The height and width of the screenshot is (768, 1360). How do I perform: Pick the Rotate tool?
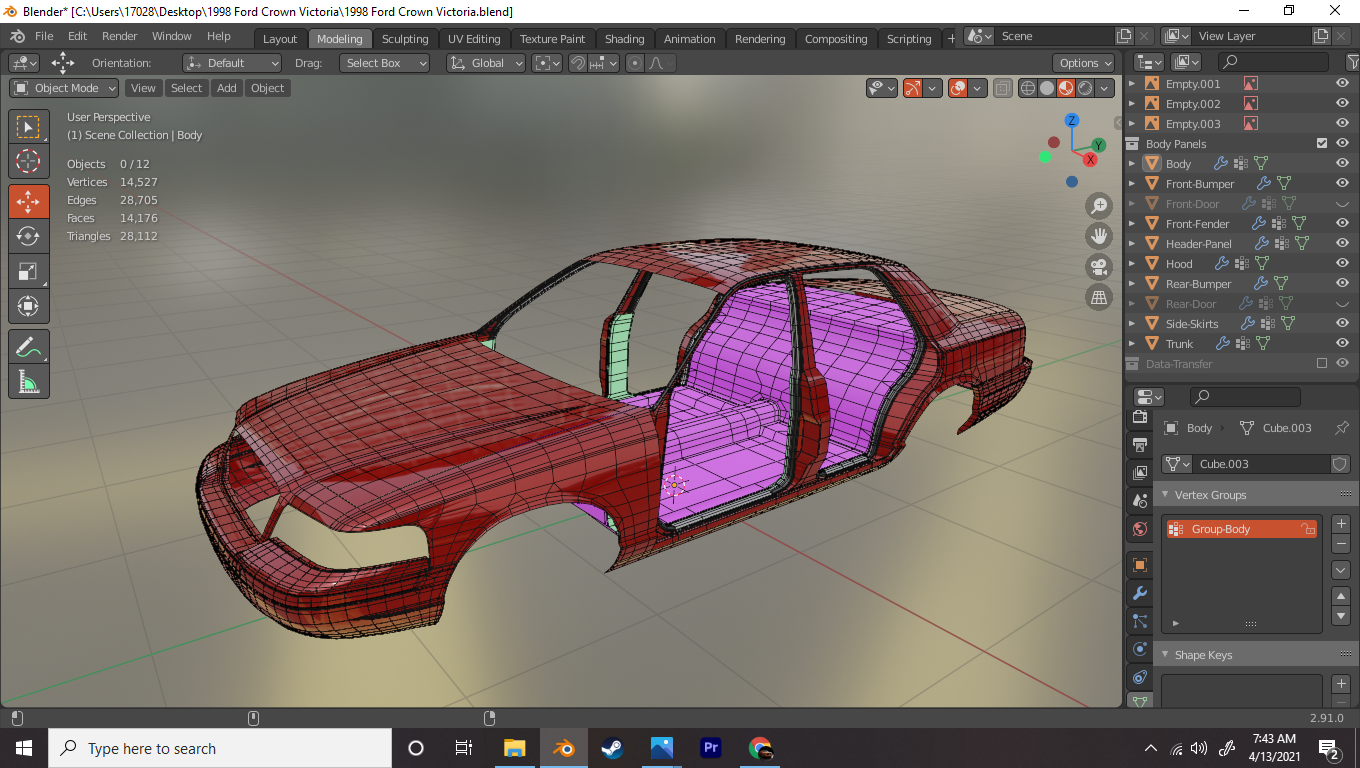[29, 236]
